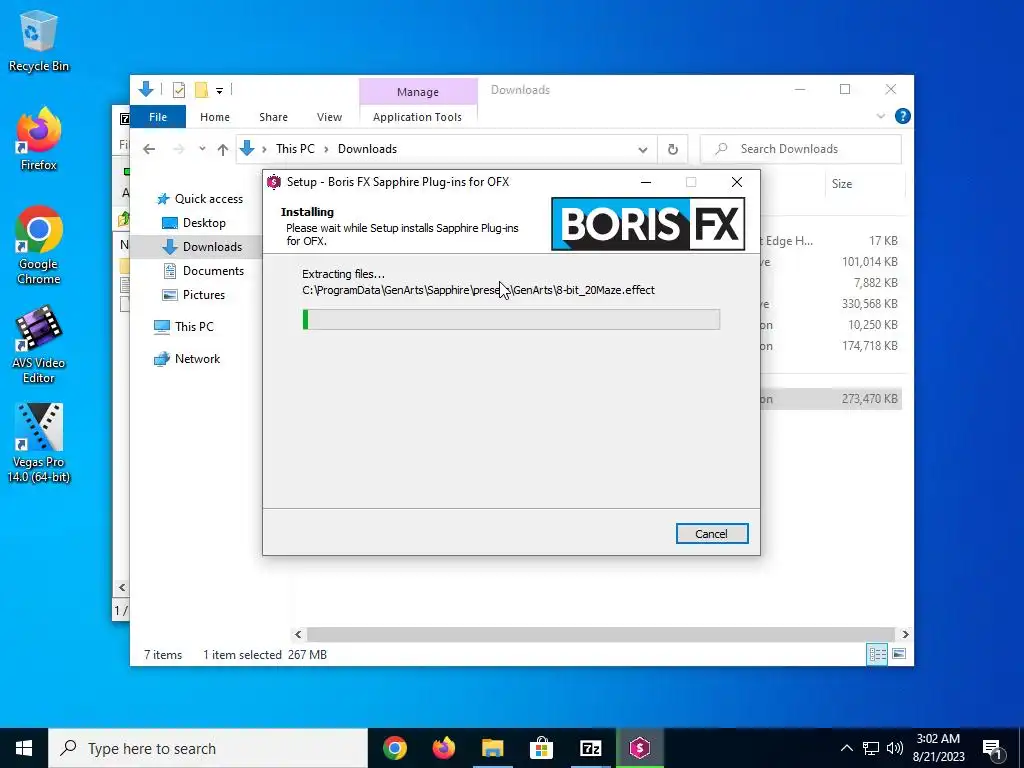
Task: Click the Explorer help question mark icon
Action: coord(903,116)
